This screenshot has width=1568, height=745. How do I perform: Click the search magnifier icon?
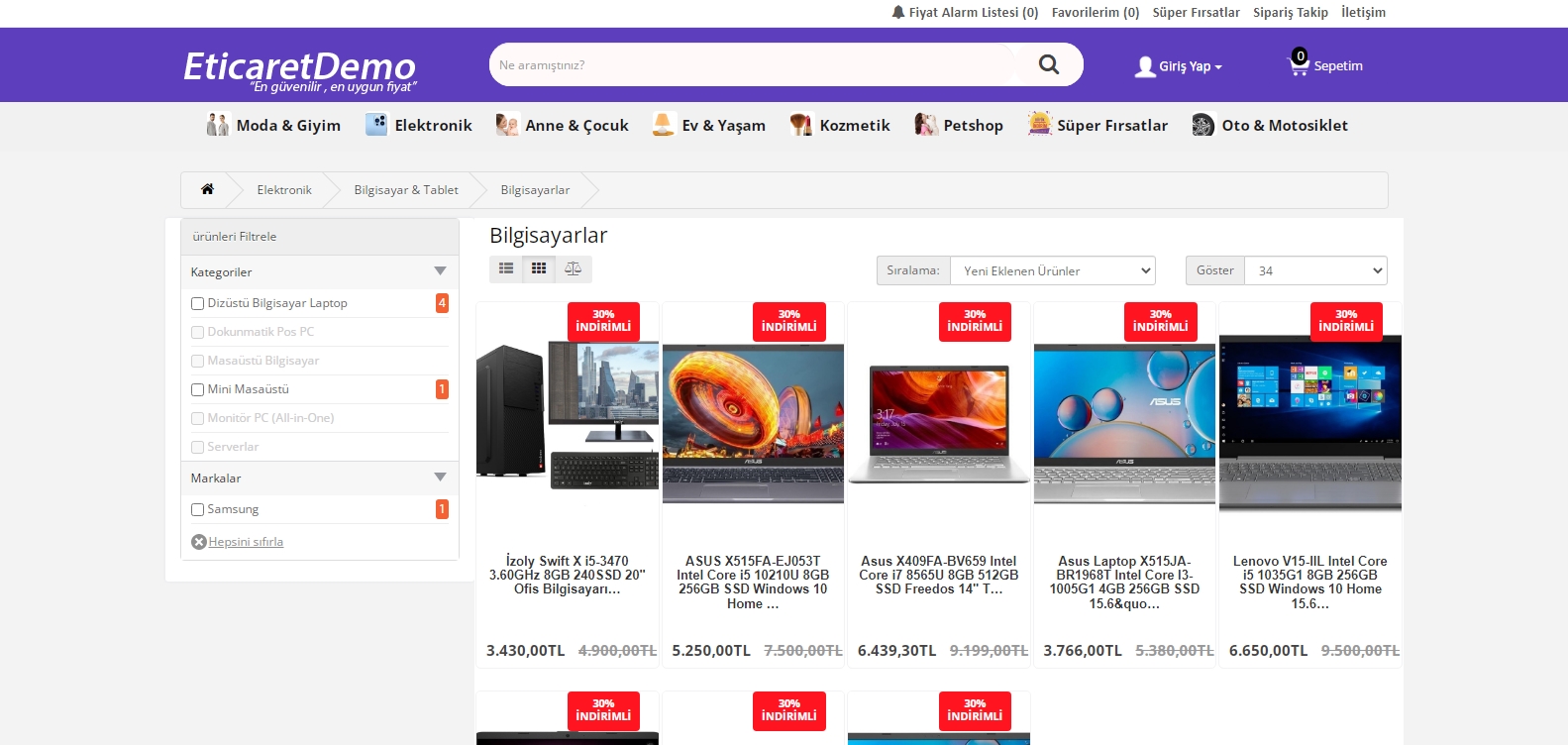pyautogui.click(x=1048, y=64)
